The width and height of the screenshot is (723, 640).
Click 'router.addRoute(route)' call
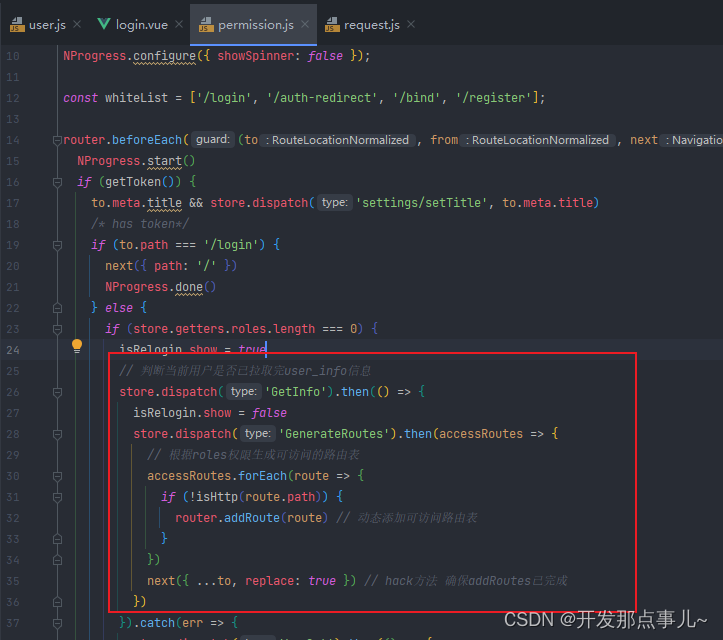click(x=251, y=518)
